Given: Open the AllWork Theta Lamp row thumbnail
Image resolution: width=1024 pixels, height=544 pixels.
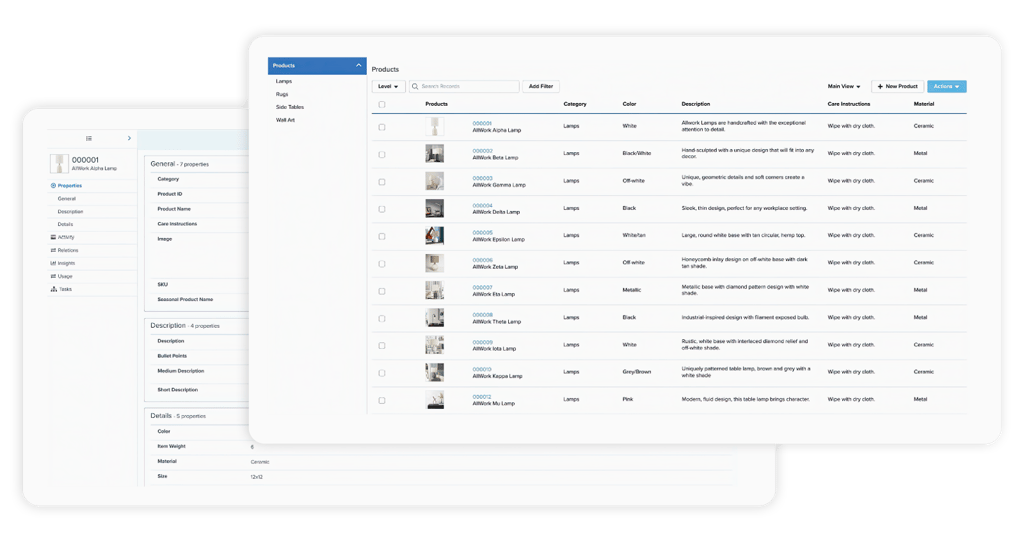Looking at the screenshot, I should tap(434, 317).
